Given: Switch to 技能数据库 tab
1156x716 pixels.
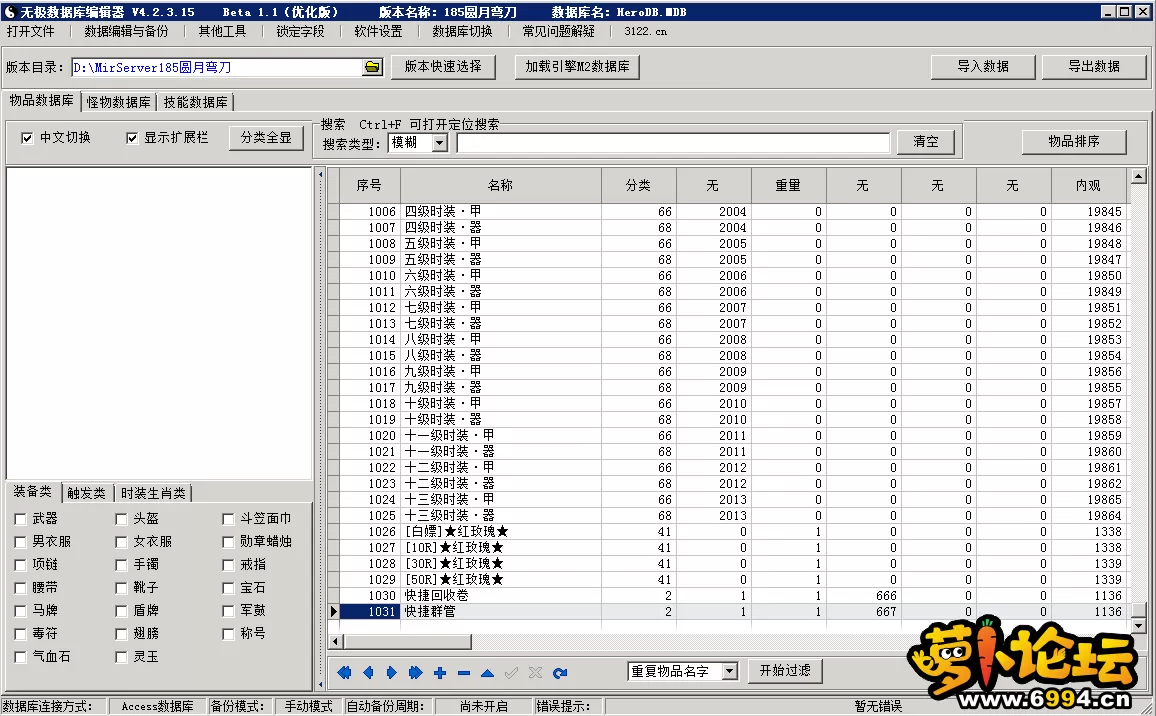Looking at the screenshot, I should [x=195, y=102].
